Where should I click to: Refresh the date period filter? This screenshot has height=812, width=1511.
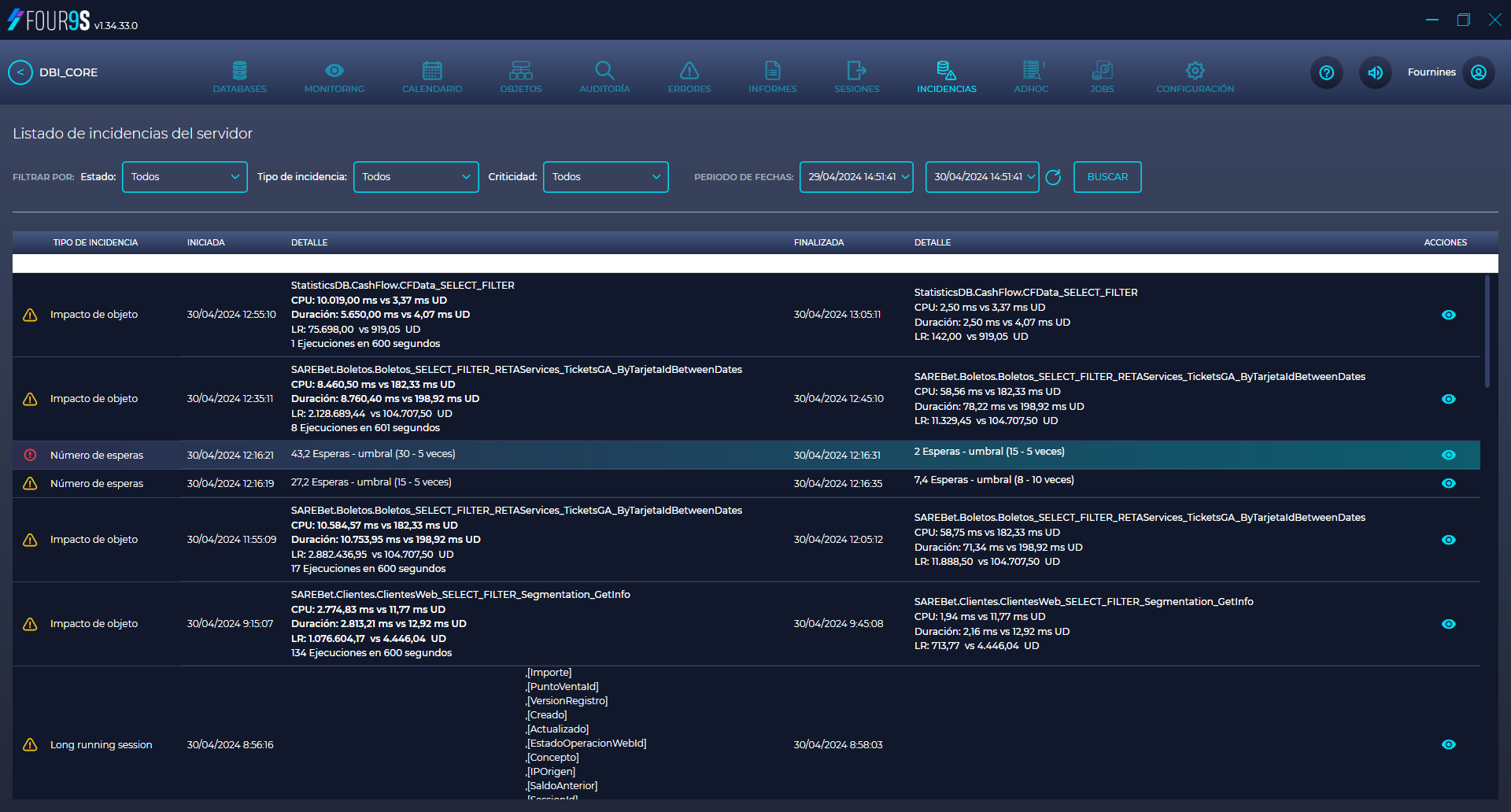[1054, 177]
